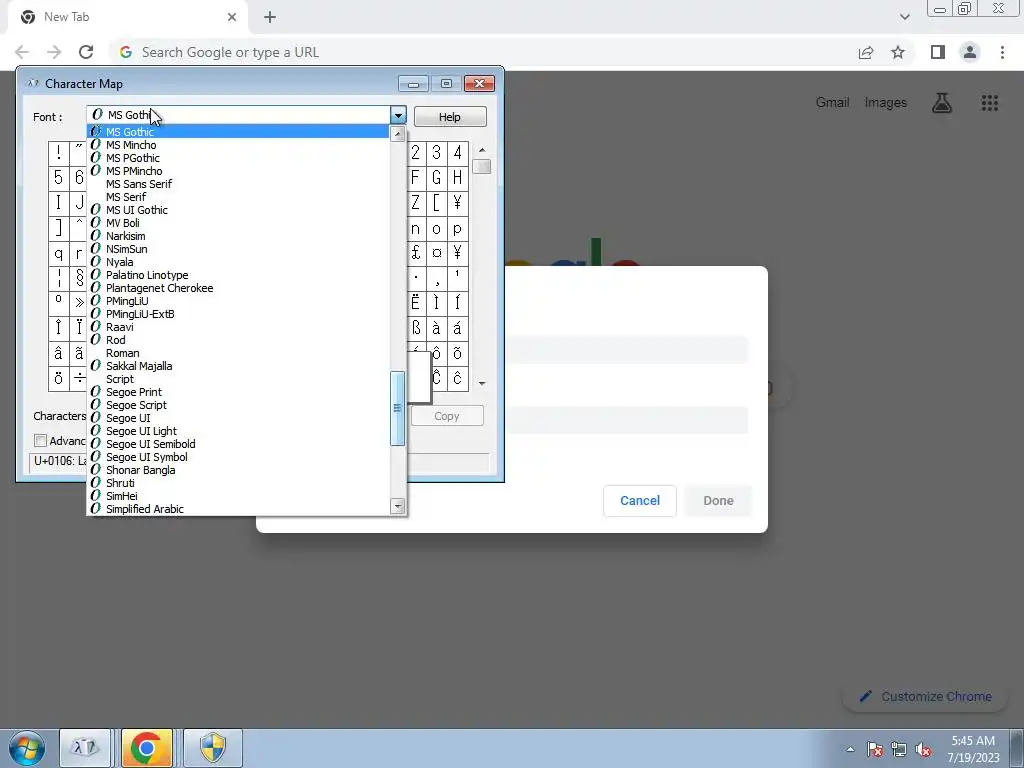This screenshot has height=768, width=1024.
Task: Toggle Advanced view checkbox
Action: click(x=40, y=441)
